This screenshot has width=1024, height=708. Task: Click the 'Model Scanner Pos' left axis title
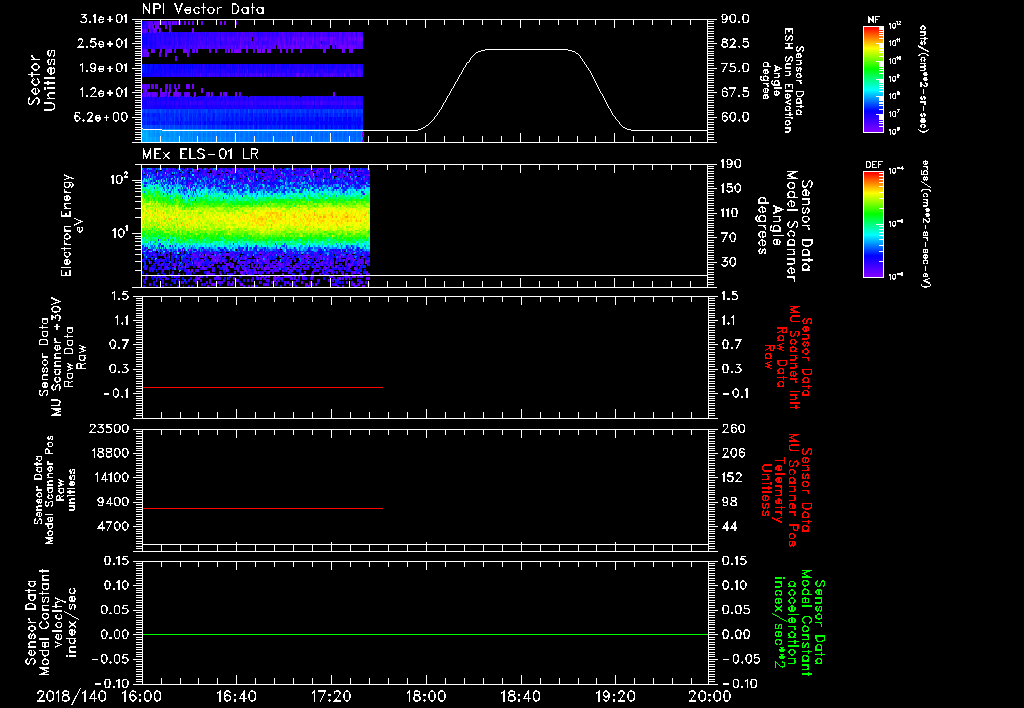(56, 490)
